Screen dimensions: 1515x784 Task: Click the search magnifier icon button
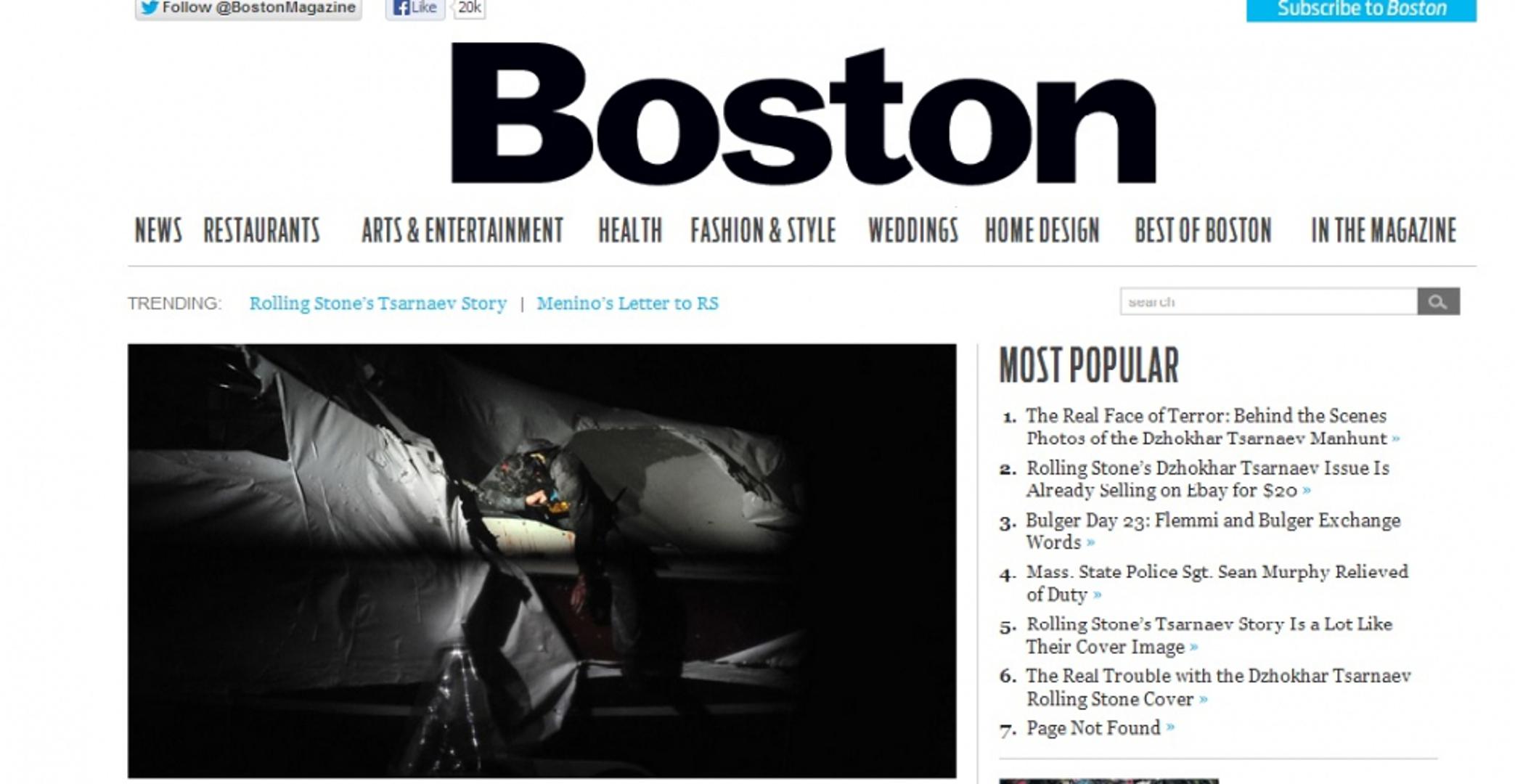coord(1437,302)
